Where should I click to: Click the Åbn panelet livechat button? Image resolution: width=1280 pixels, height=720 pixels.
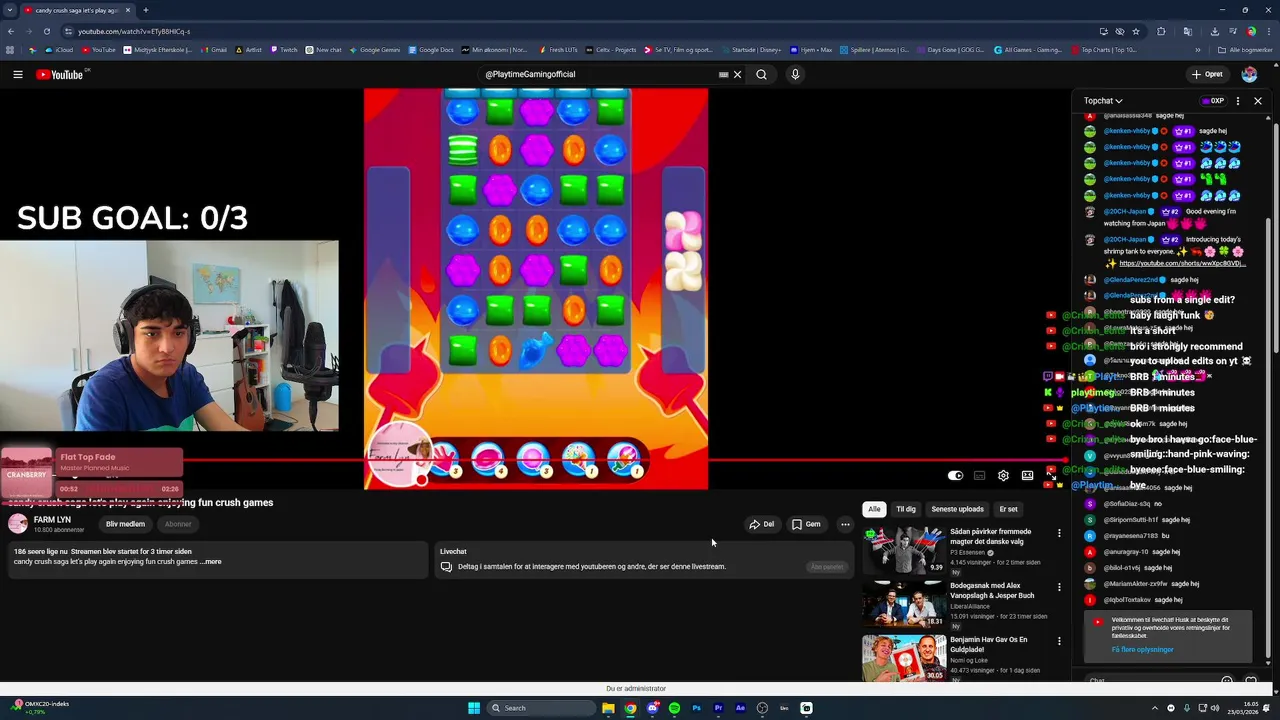827,567
